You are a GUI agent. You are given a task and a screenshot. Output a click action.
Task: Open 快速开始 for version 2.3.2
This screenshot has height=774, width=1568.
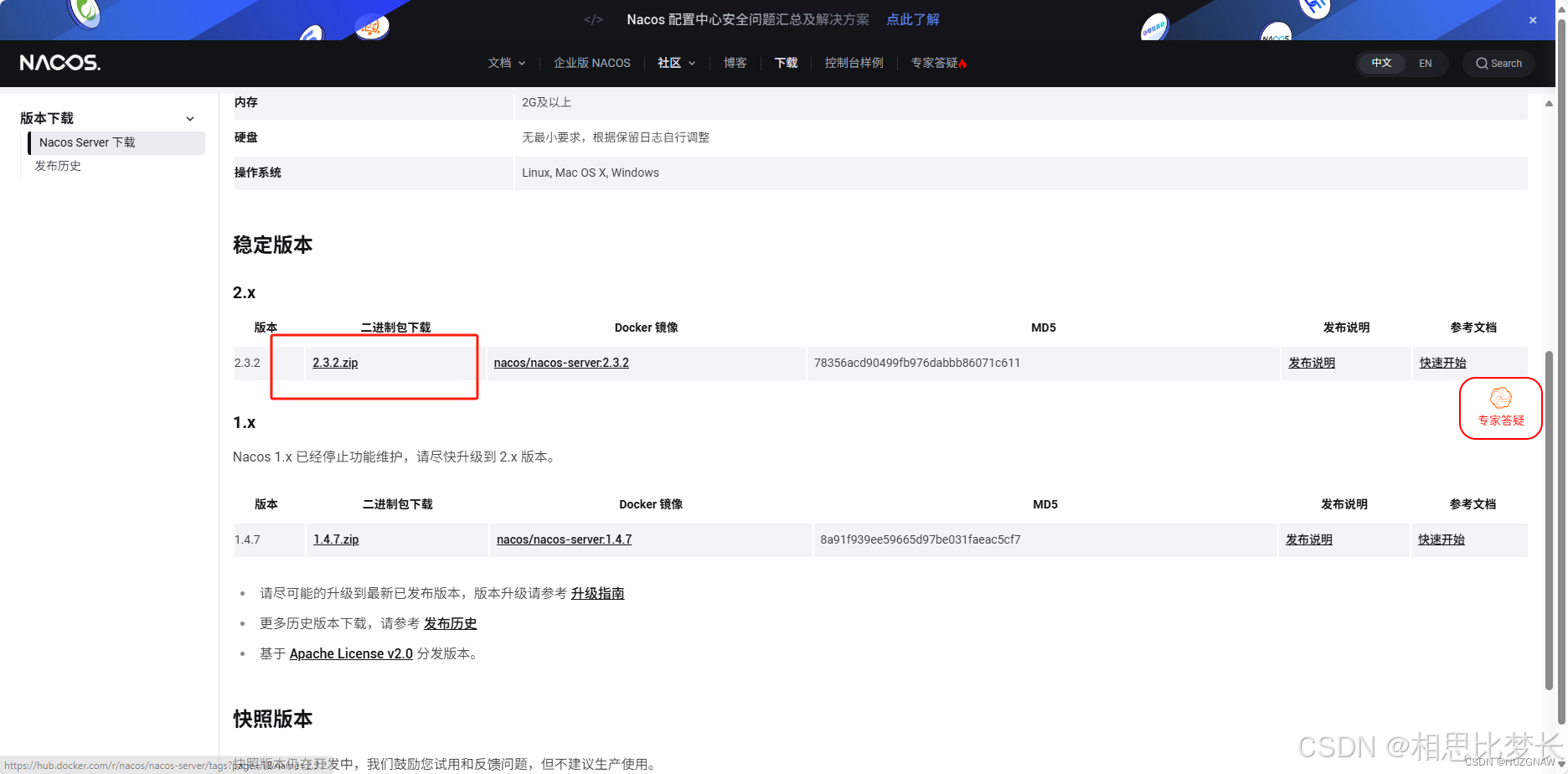[1442, 363]
